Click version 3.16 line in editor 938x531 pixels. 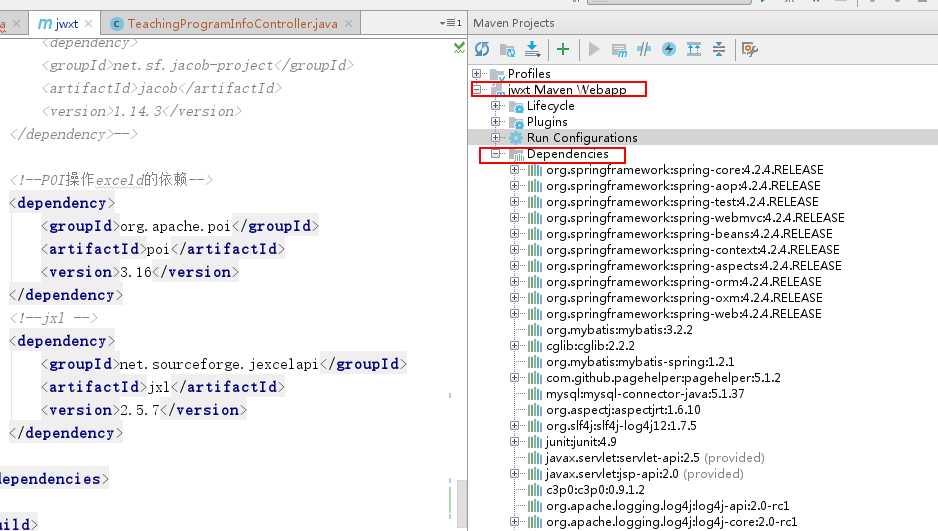tap(139, 272)
